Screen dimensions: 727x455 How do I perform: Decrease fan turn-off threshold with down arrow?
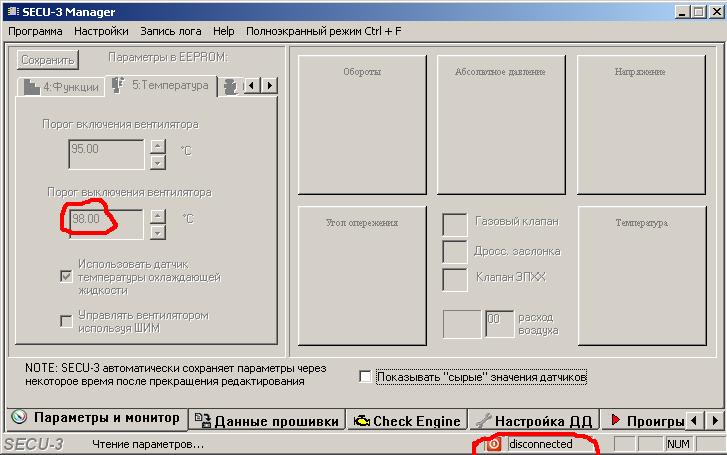157,232
